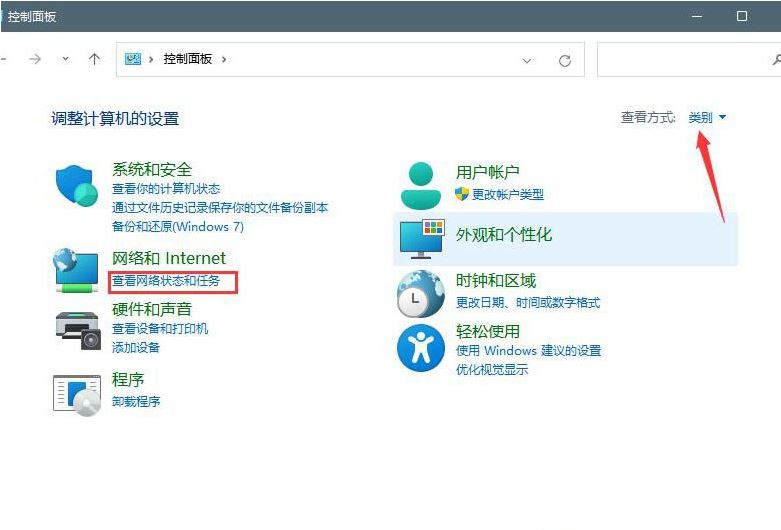Click the Clock and Region icon

click(x=420, y=293)
